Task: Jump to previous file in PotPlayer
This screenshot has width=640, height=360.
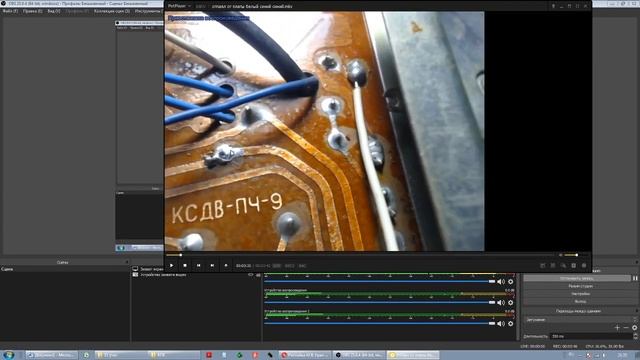Action: (198, 266)
